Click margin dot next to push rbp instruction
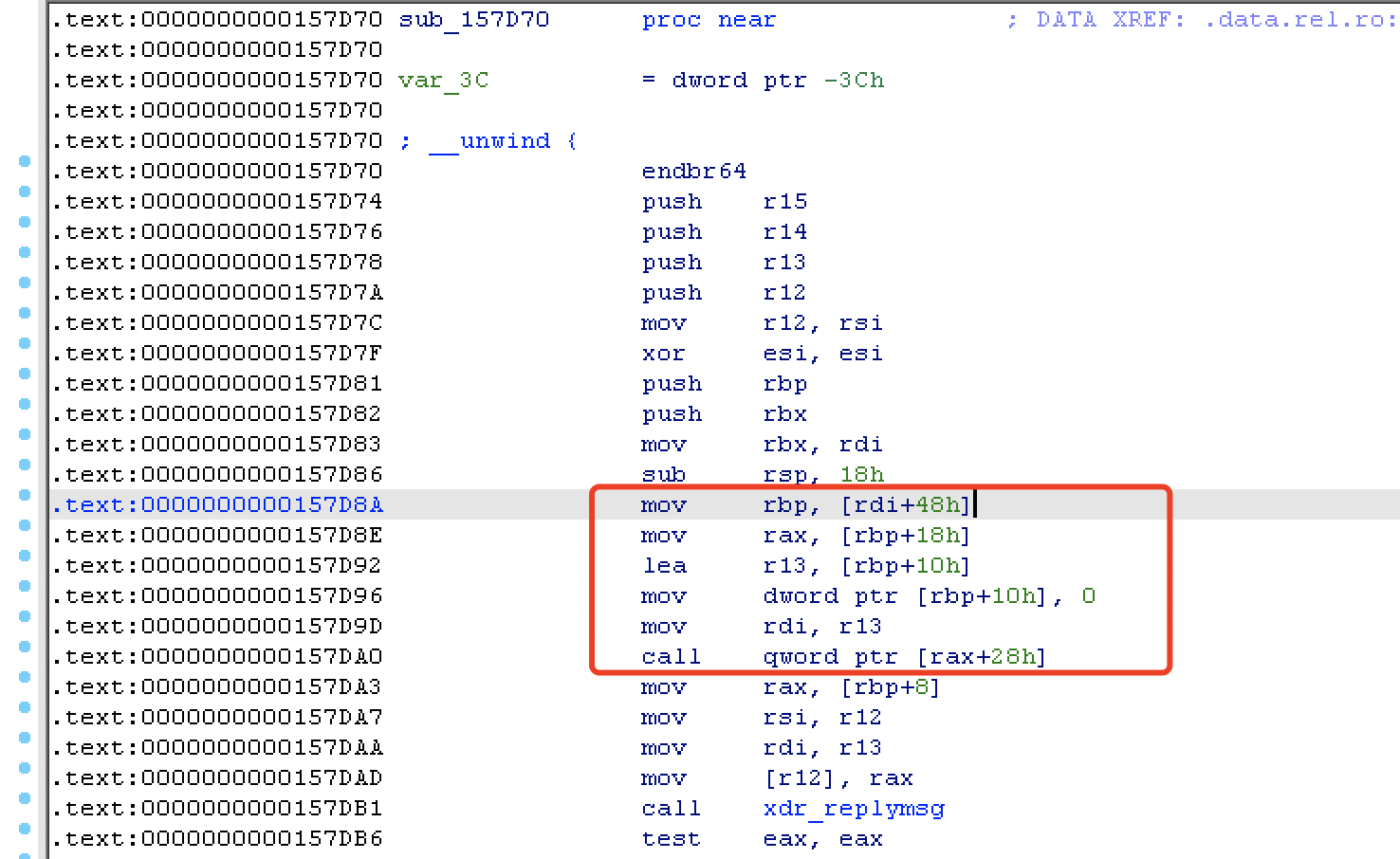The image size is (1400, 859). tap(24, 374)
